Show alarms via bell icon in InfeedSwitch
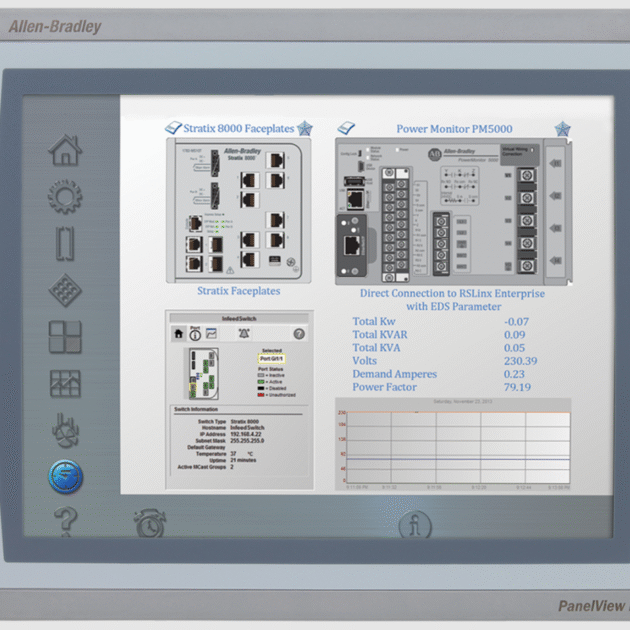Viewport: 630px width, 630px height. (x=245, y=334)
